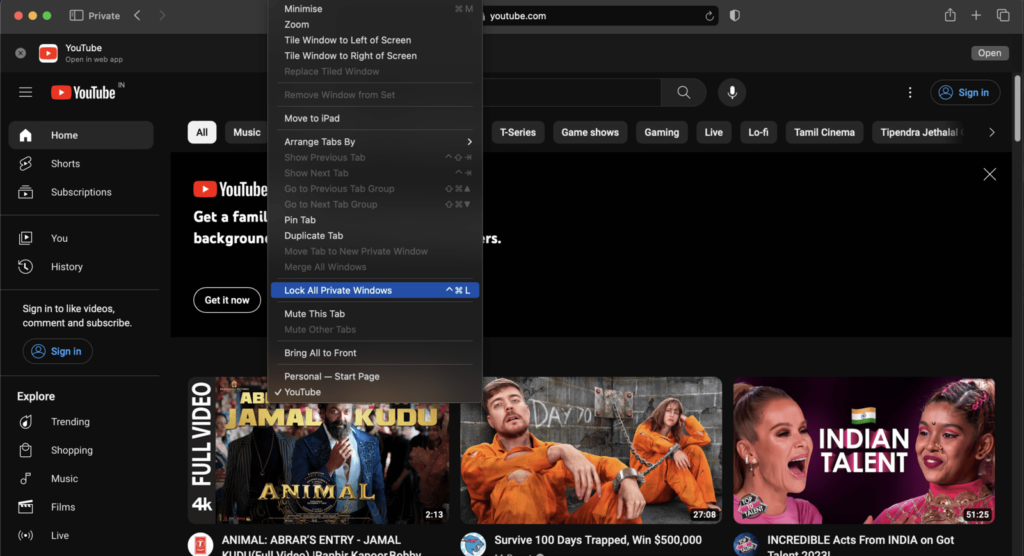Open YouTube settings three-dot menu
This screenshot has width=1024, height=556.
910,92
